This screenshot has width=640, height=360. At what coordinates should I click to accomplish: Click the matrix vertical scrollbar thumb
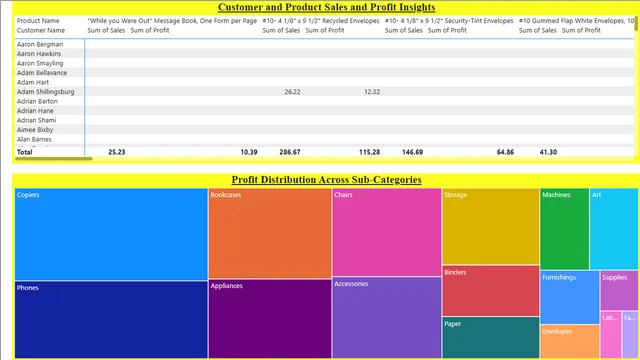click(x=636, y=23)
